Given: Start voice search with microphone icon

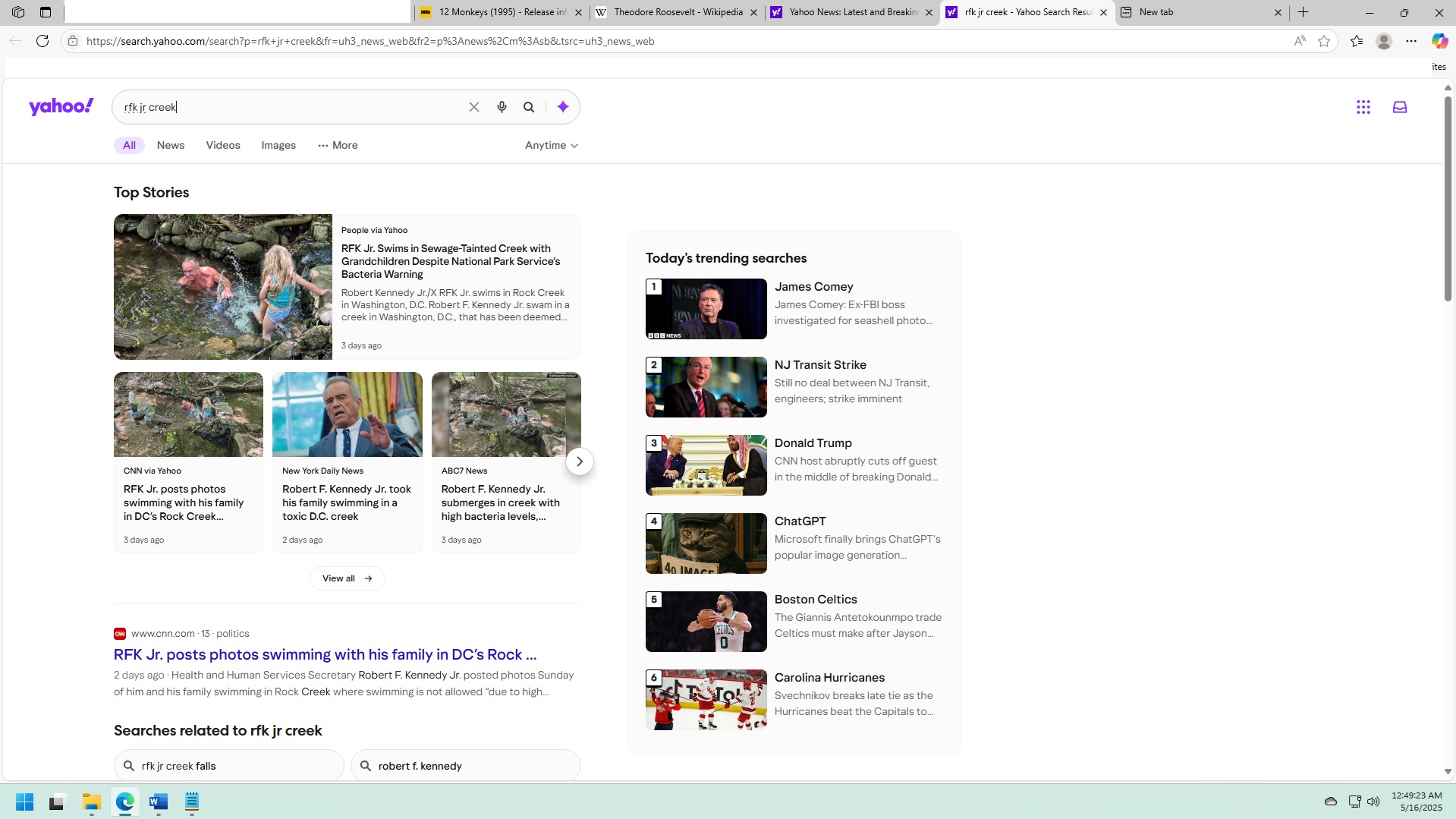Looking at the screenshot, I should (x=502, y=107).
